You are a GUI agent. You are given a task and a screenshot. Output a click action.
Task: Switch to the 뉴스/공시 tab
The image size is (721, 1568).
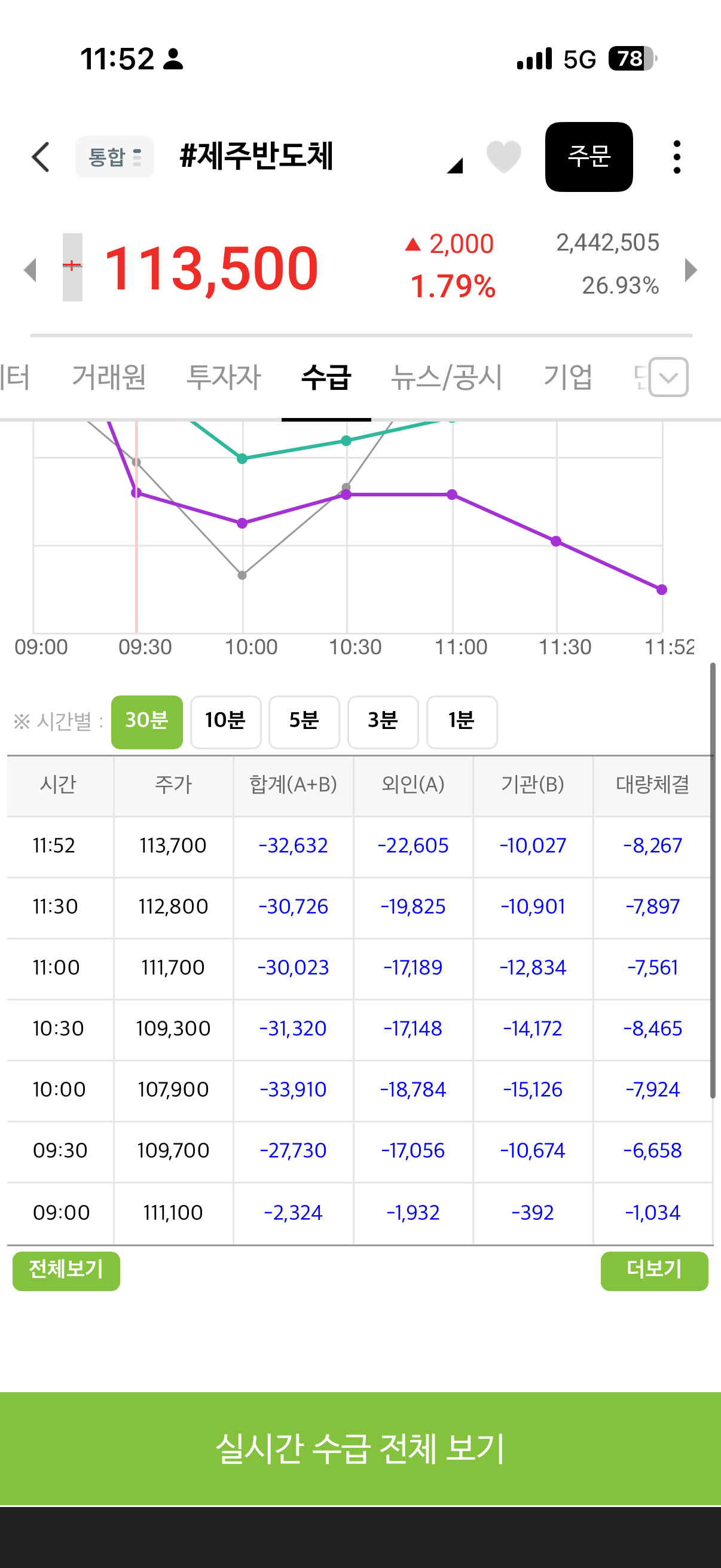[447, 377]
